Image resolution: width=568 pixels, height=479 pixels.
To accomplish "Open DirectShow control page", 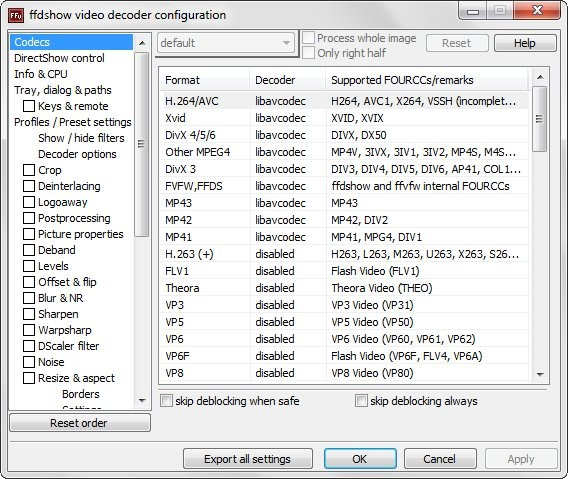I will (59, 58).
